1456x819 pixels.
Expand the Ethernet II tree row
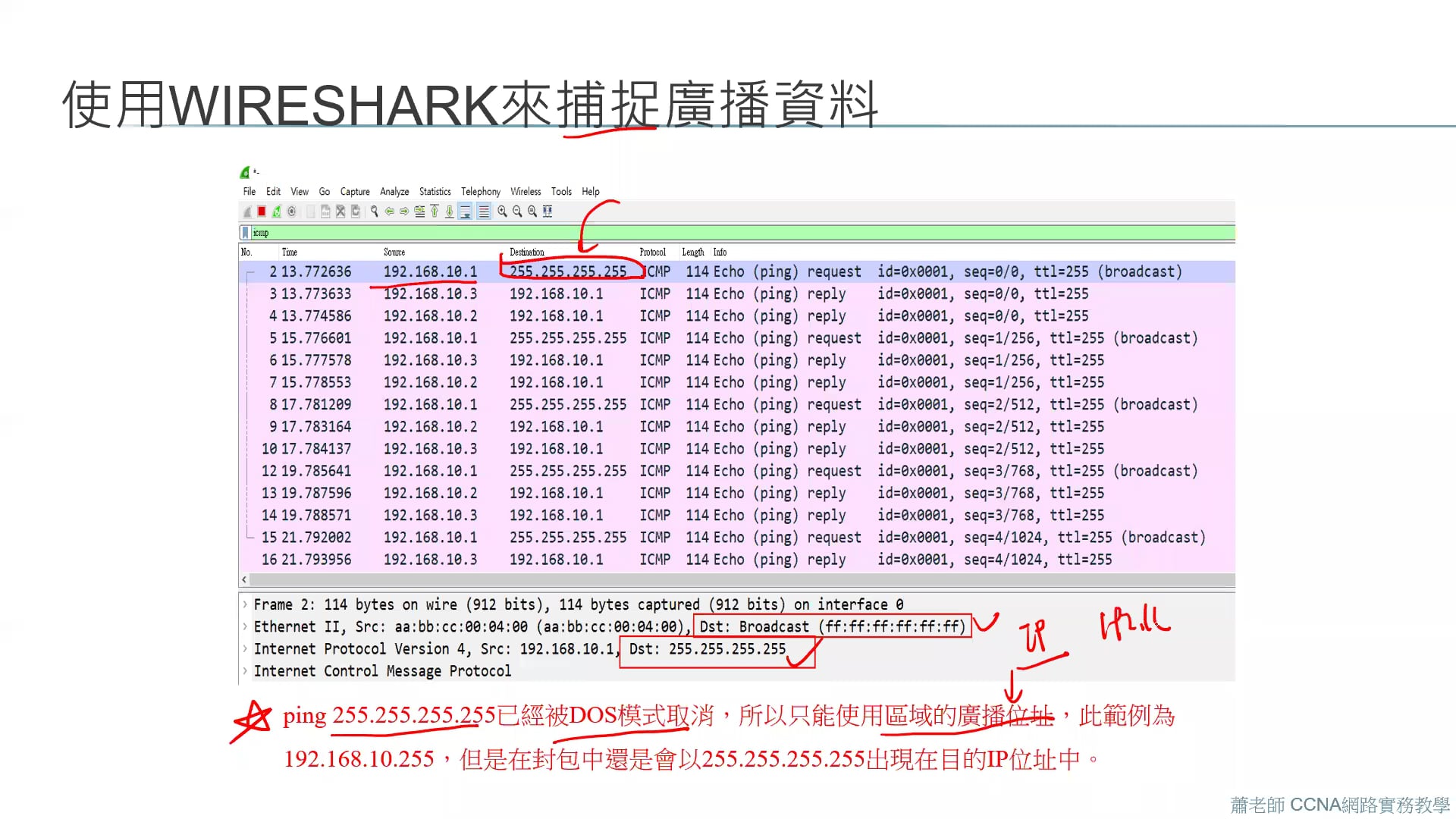[x=245, y=627]
